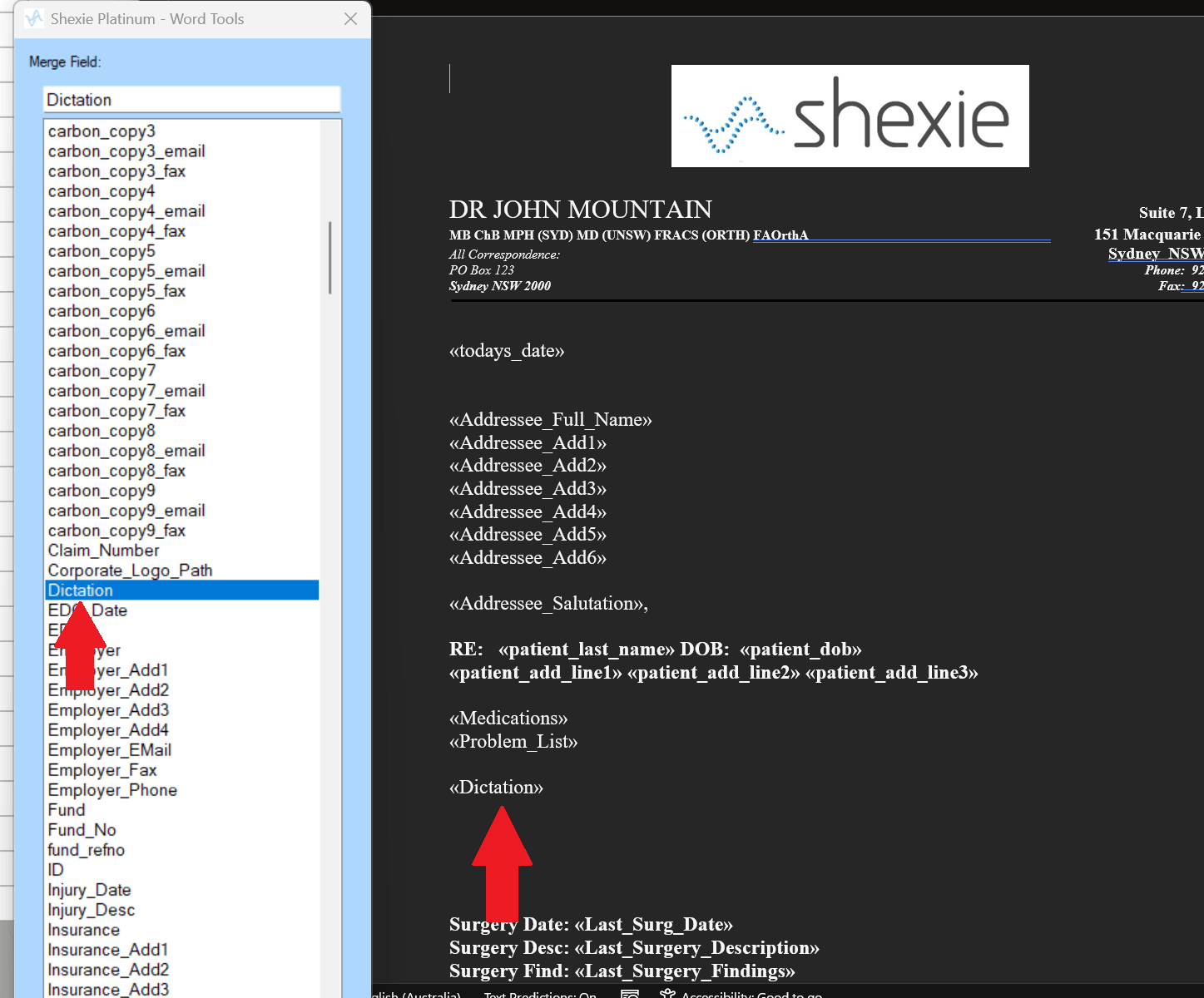This screenshot has width=1204, height=998.
Task: Close the Shexie Platinum Word Tools window
Action: (350, 18)
